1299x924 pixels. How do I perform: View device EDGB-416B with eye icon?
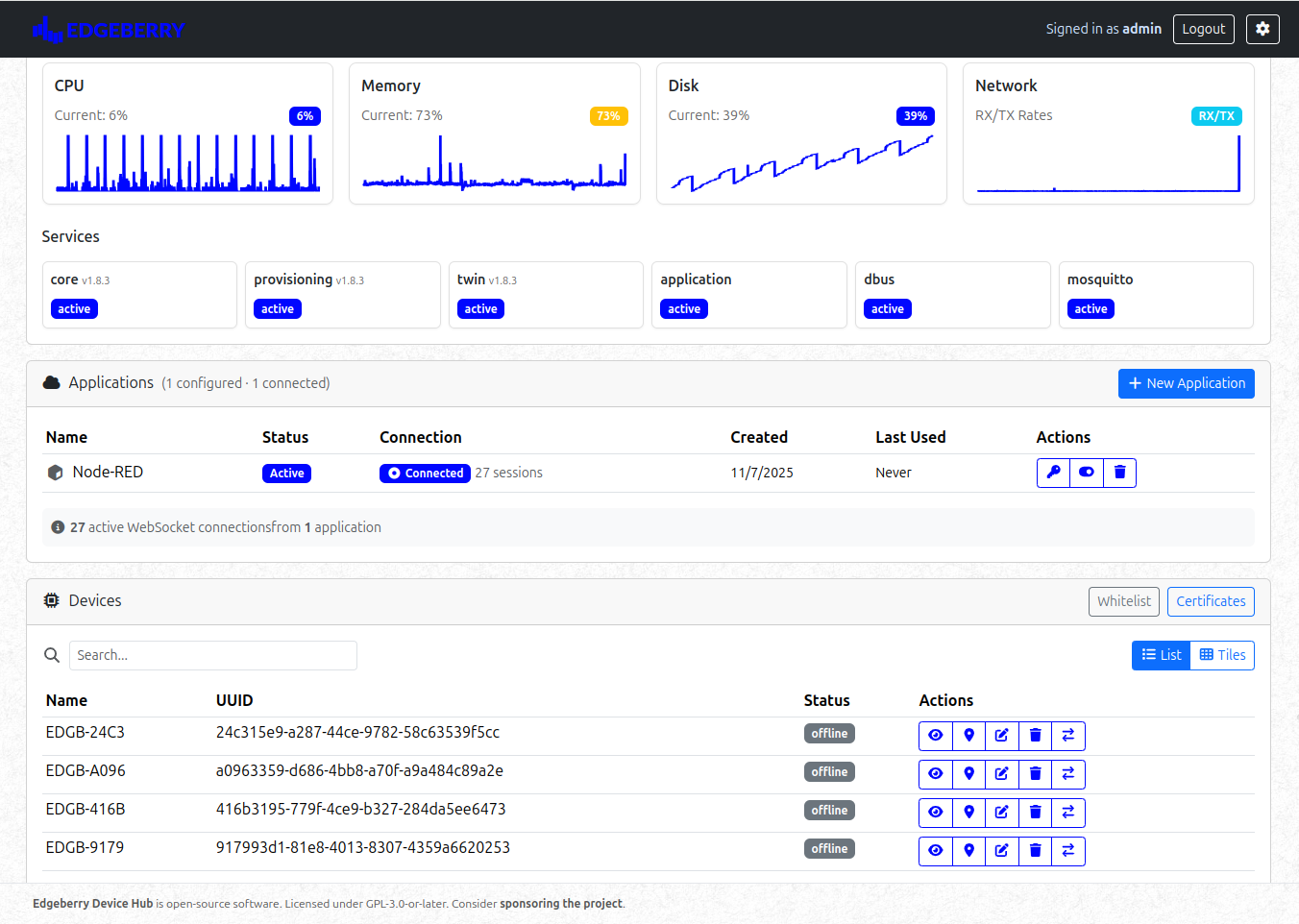[935, 813]
